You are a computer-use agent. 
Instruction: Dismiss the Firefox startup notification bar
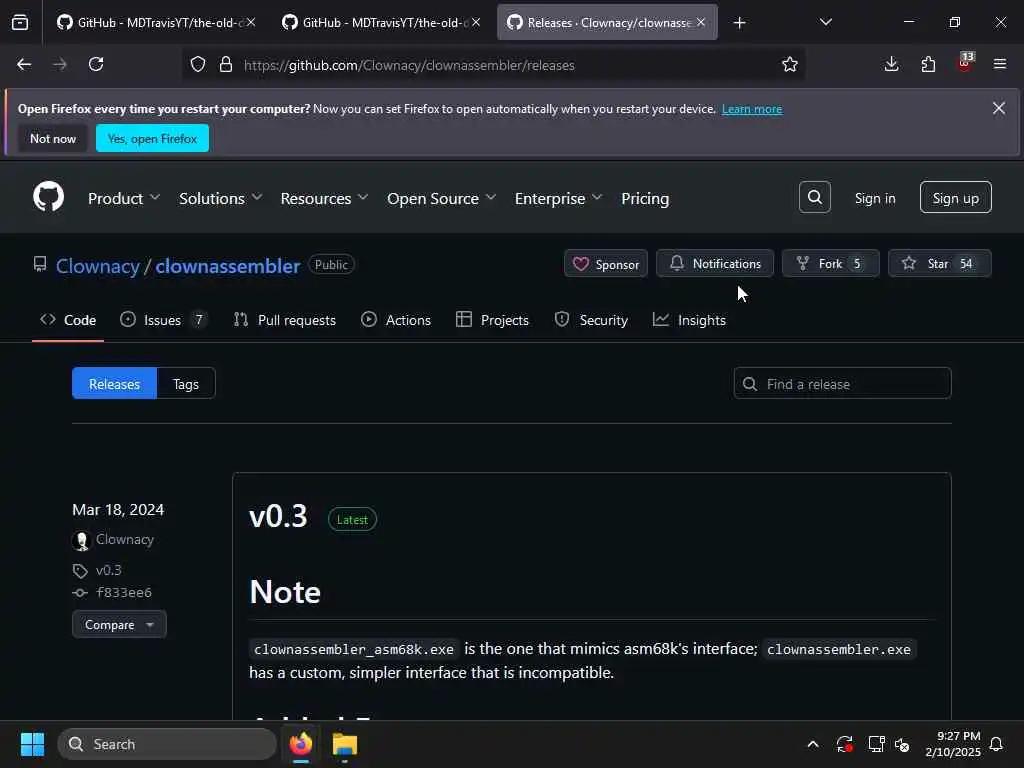coord(999,108)
